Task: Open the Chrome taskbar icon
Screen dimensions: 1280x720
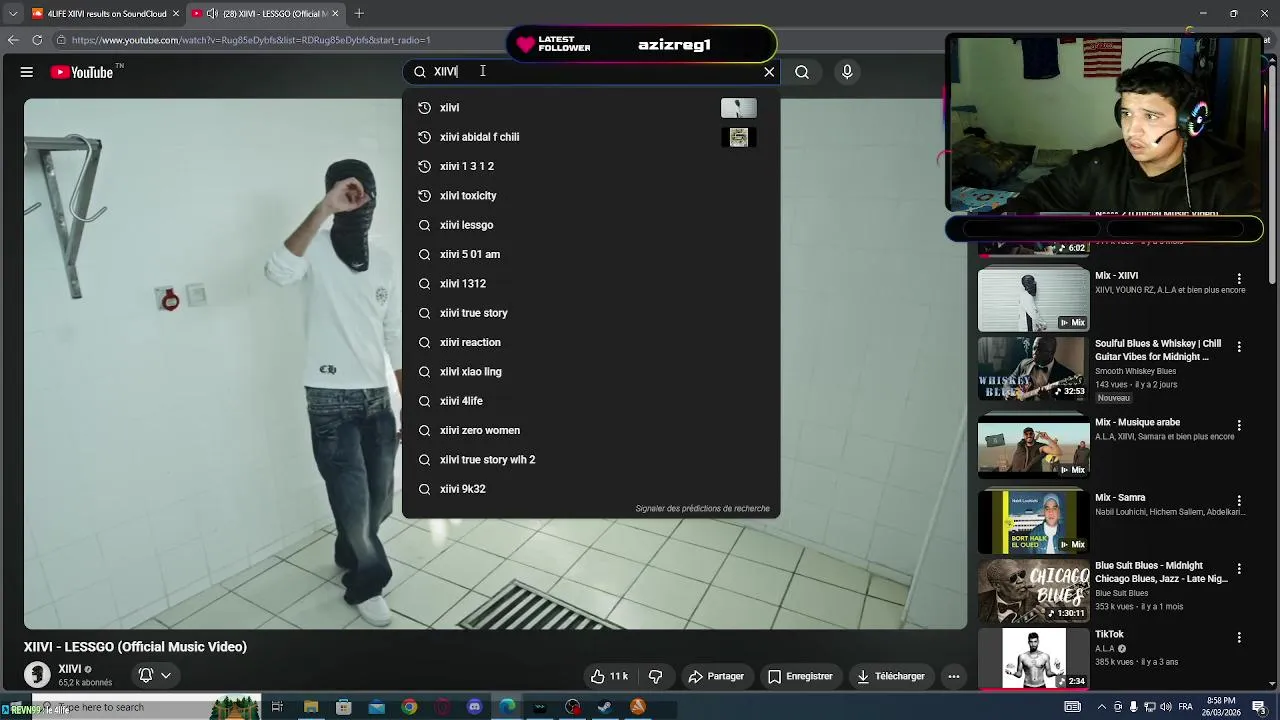Action: coord(409,707)
